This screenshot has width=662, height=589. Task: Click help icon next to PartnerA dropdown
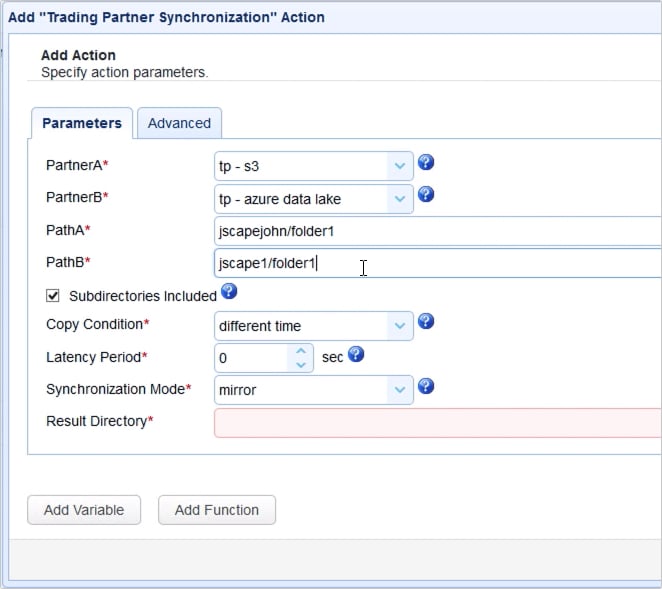pos(426,163)
